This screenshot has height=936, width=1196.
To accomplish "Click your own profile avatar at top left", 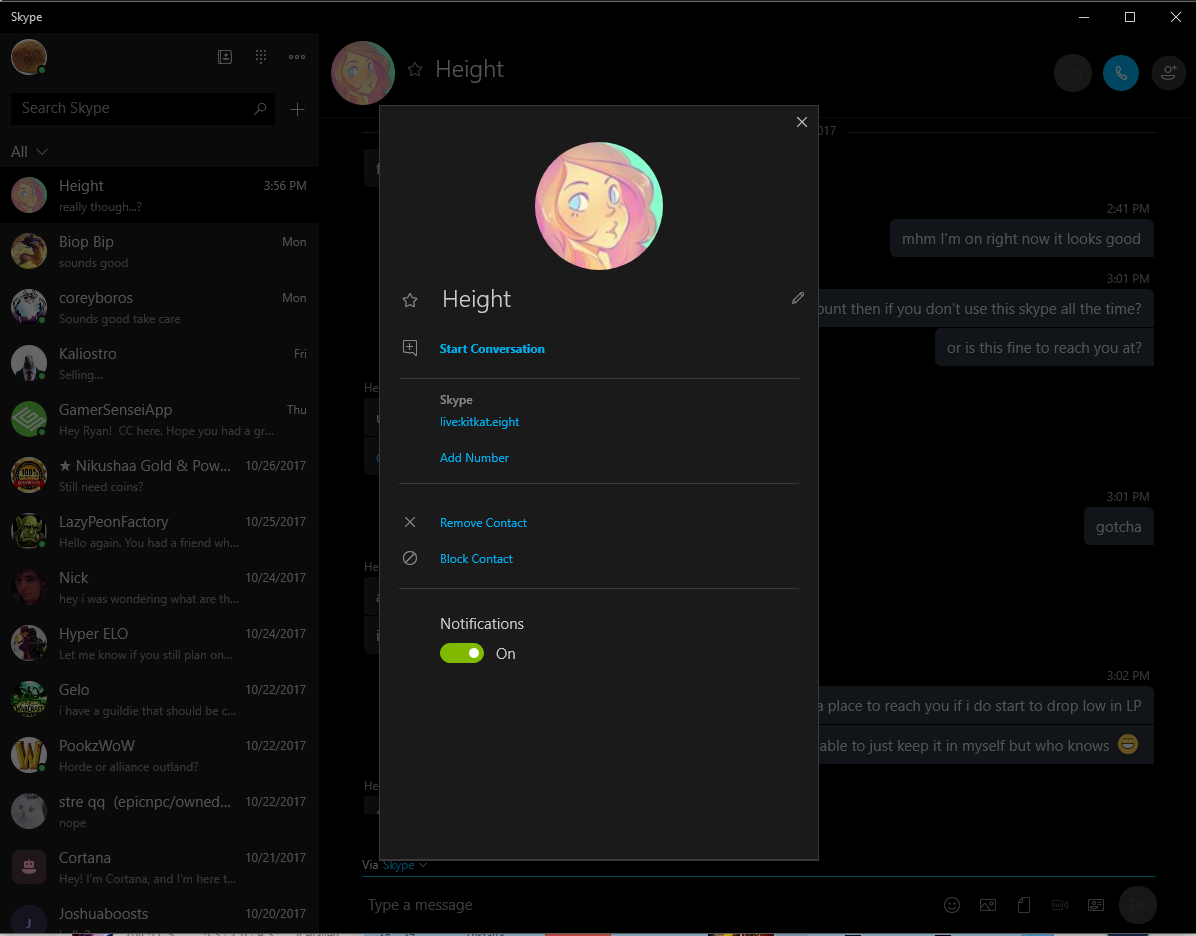I will (29, 56).
